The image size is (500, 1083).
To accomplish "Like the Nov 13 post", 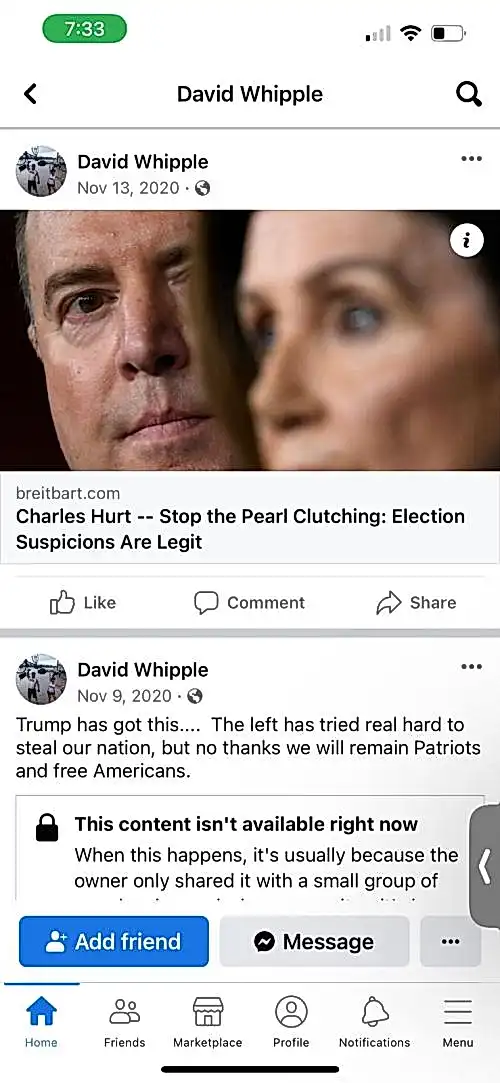I will [x=83, y=603].
